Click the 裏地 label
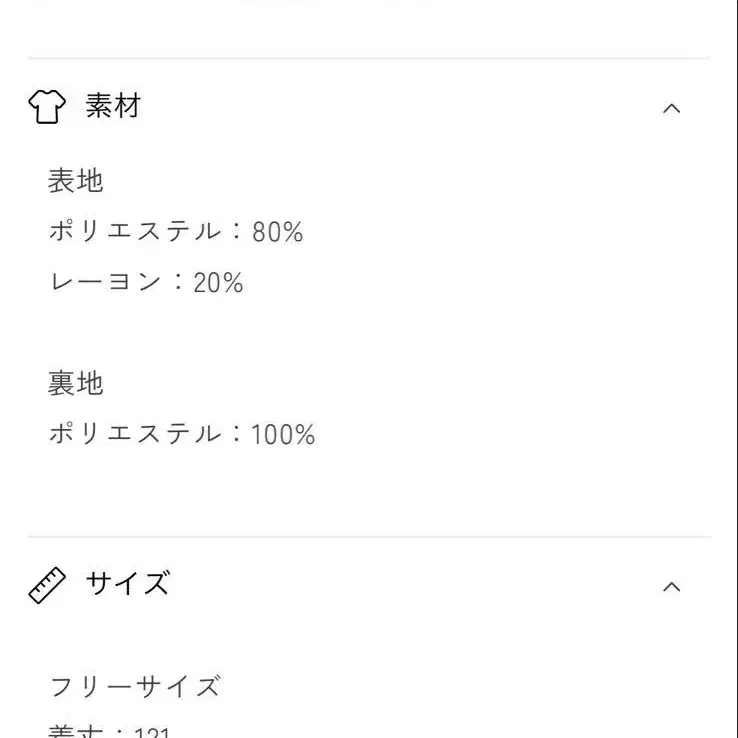 (76, 383)
